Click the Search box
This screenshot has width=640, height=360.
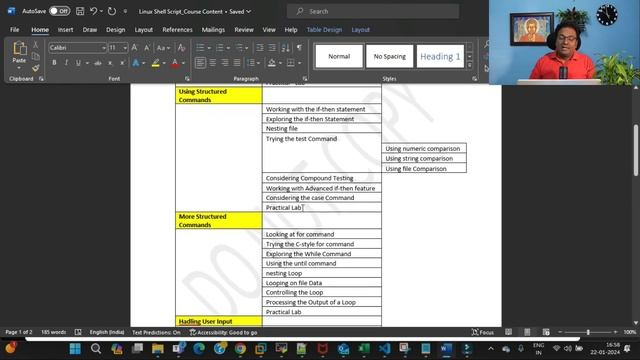point(373,11)
